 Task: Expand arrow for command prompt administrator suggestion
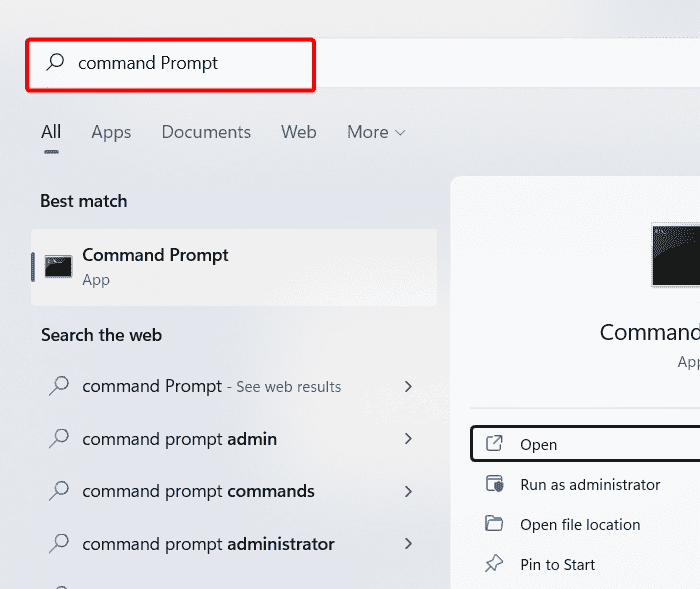click(x=408, y=544)
